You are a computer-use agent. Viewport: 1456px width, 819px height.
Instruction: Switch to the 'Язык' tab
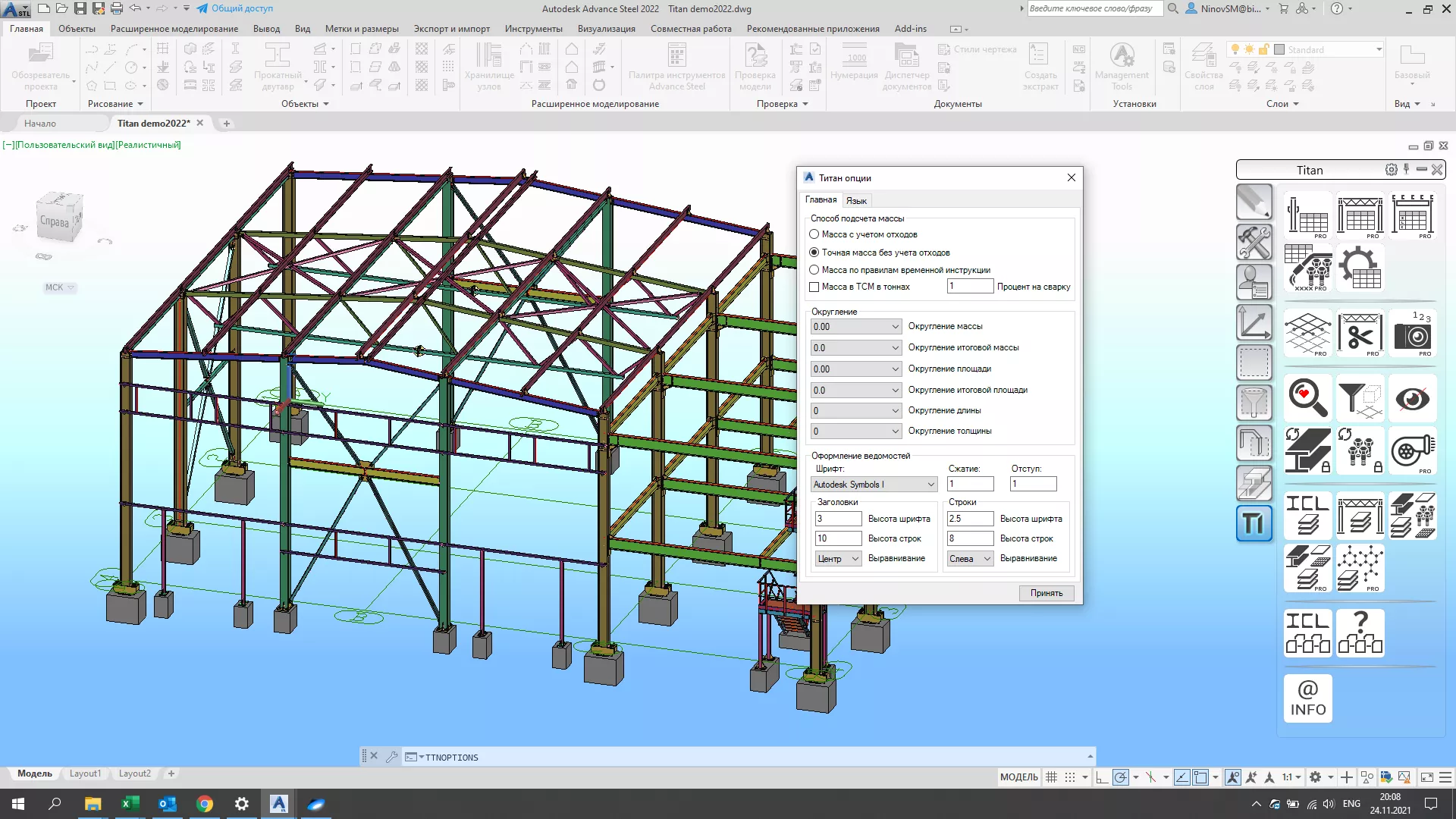856,201
